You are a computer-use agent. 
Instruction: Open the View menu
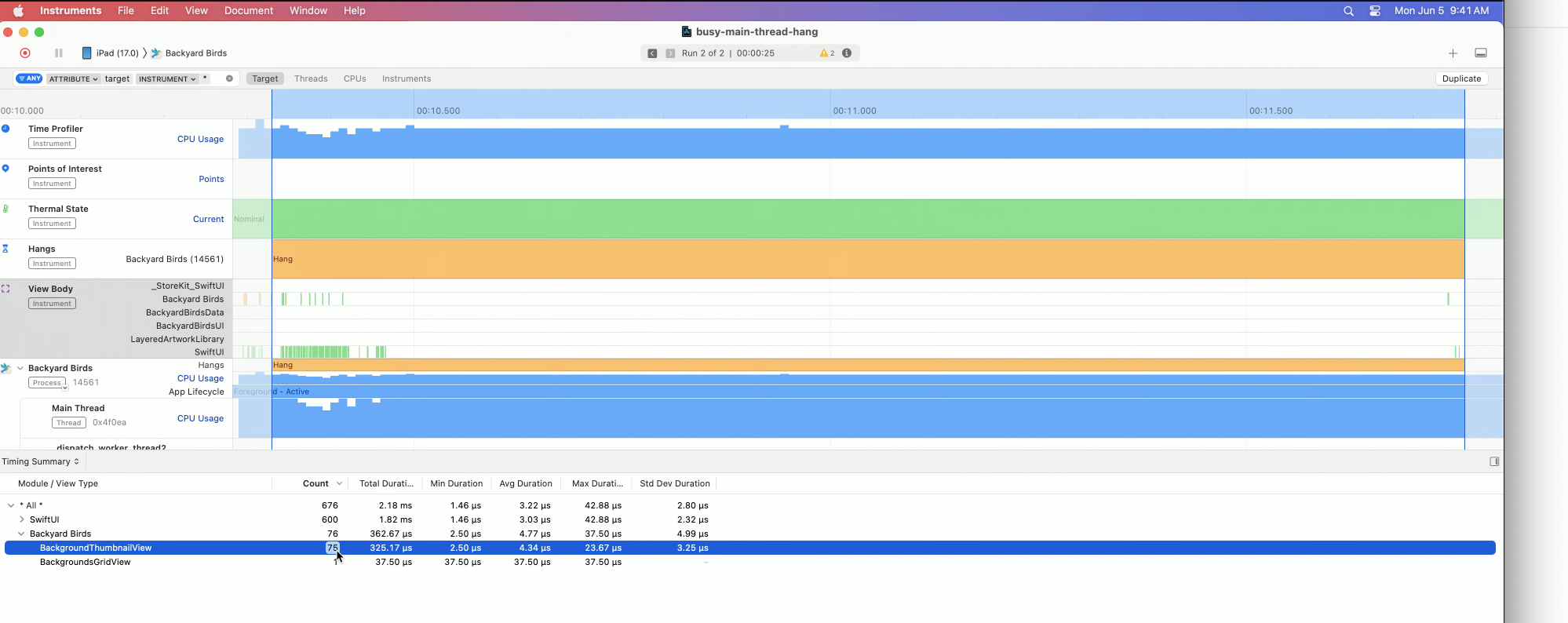tap(196, 11)
